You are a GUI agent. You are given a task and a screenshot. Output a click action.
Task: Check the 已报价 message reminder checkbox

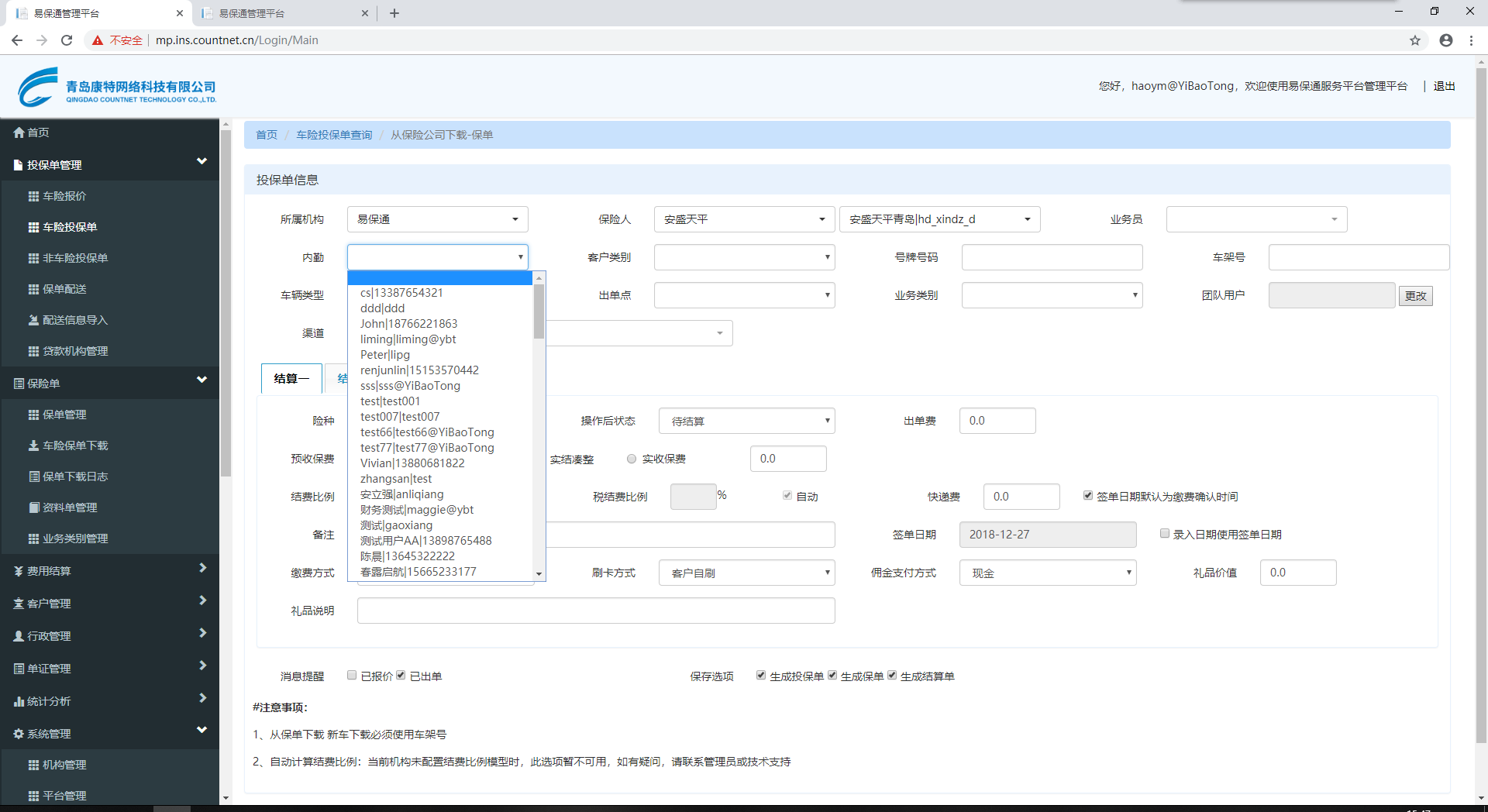(352, 676)
